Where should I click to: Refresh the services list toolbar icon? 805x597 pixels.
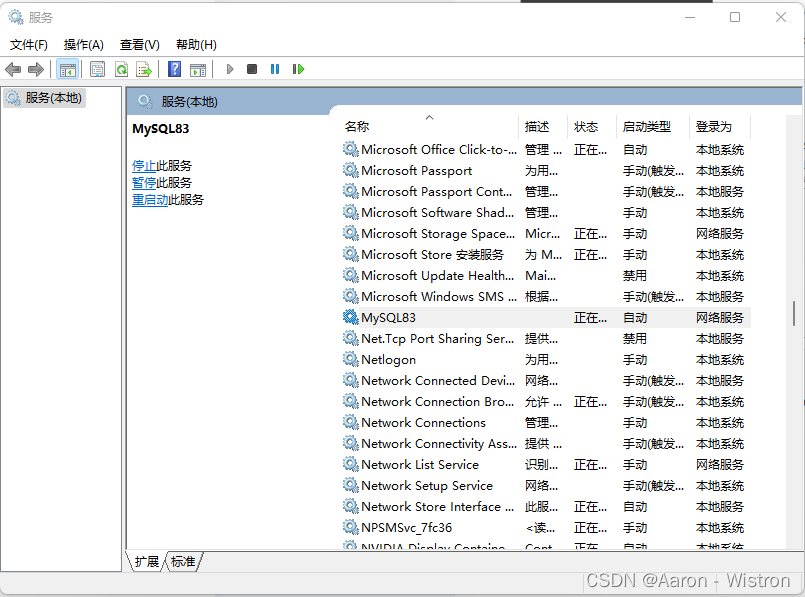[122, 69]
